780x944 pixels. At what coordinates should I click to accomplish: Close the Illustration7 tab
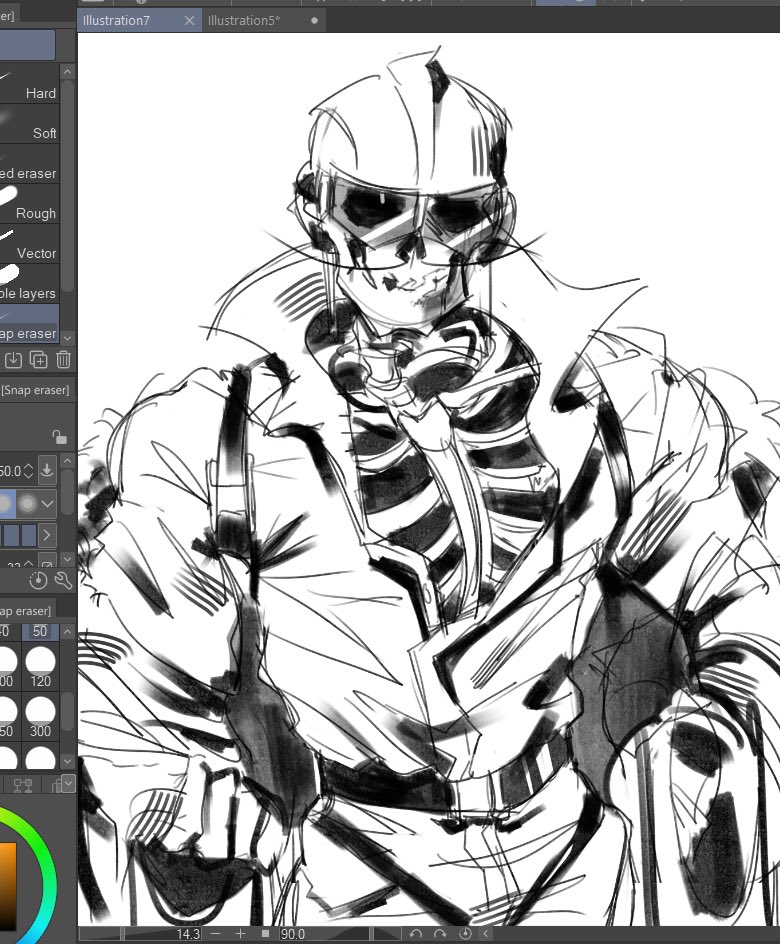tap(190, 20)
